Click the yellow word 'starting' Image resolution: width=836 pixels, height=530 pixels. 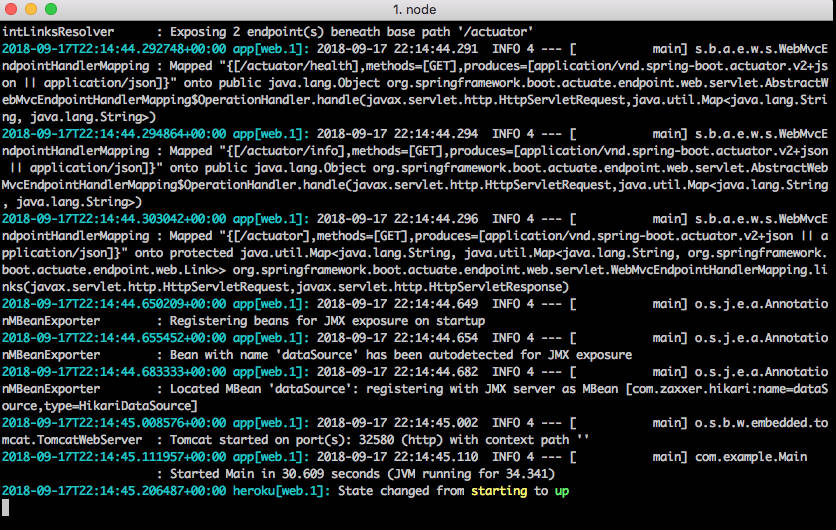pos(499,491)
